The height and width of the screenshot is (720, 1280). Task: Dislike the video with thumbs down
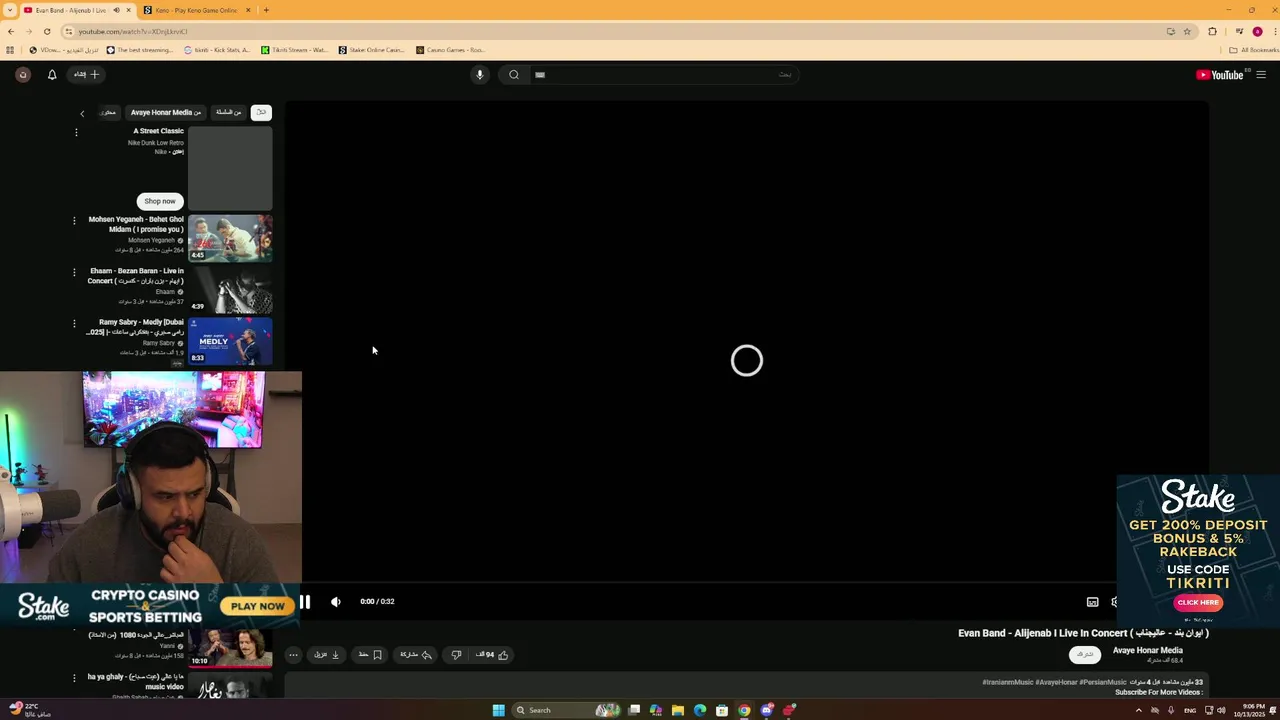pos(456,655)
